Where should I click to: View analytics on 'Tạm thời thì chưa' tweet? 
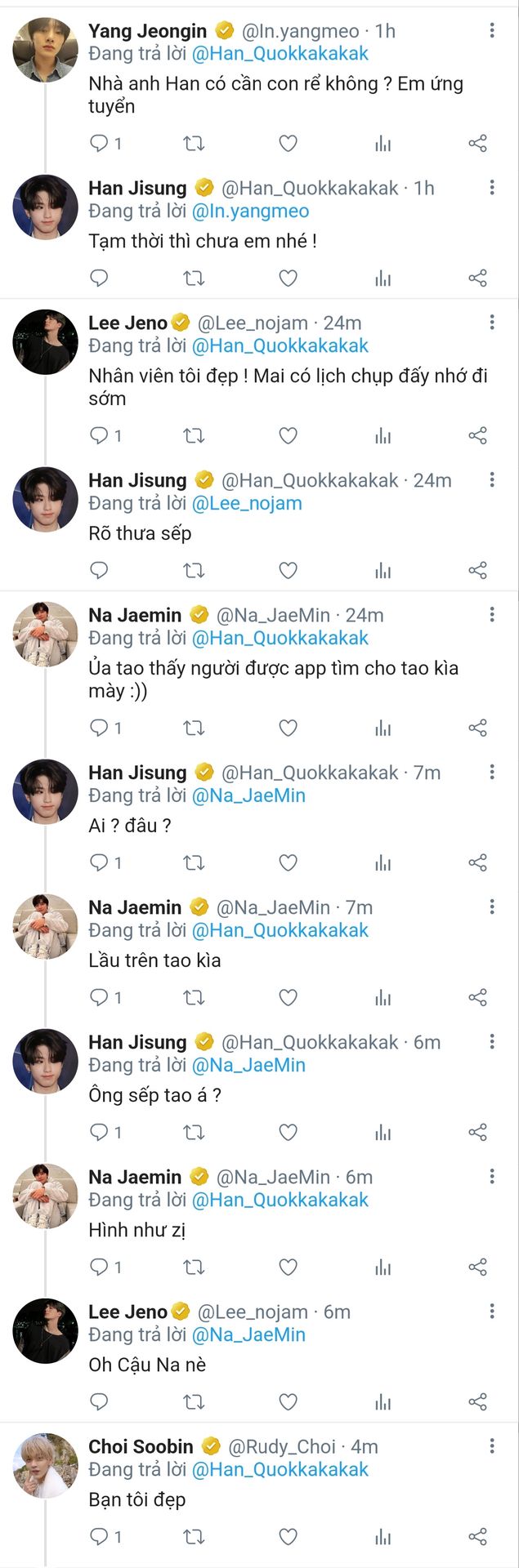pos(383,278)
